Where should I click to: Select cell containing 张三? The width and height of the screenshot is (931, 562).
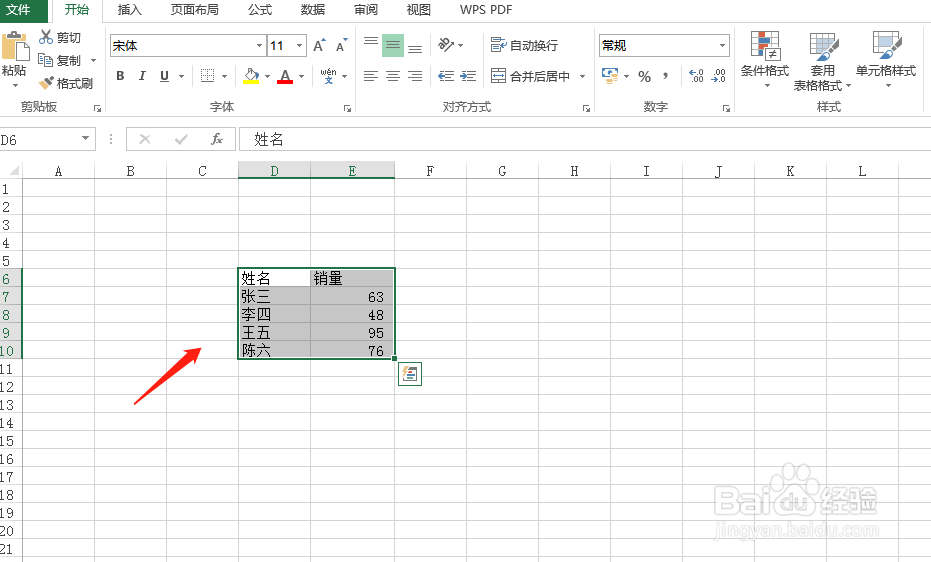click(x=274, y=296)
